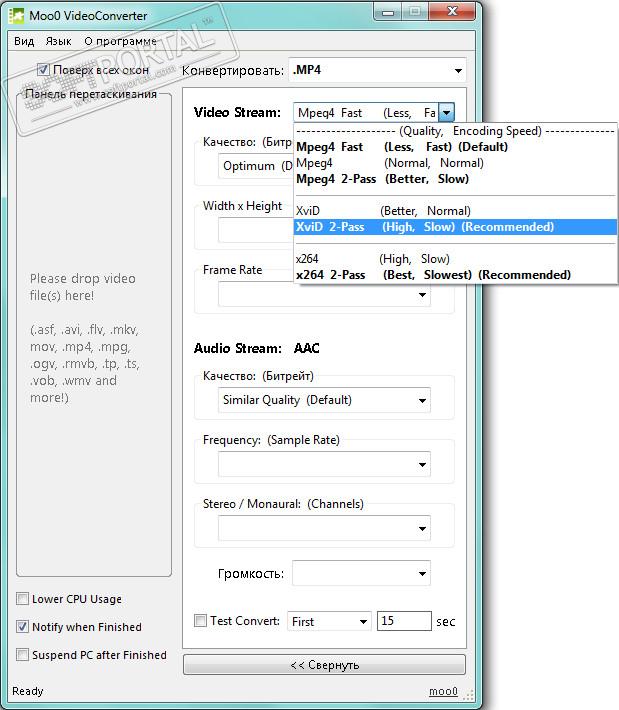This screenshot has width=619, height=710.
Task: Open the Optimum video quality dropdown
Action: (256, 166)
